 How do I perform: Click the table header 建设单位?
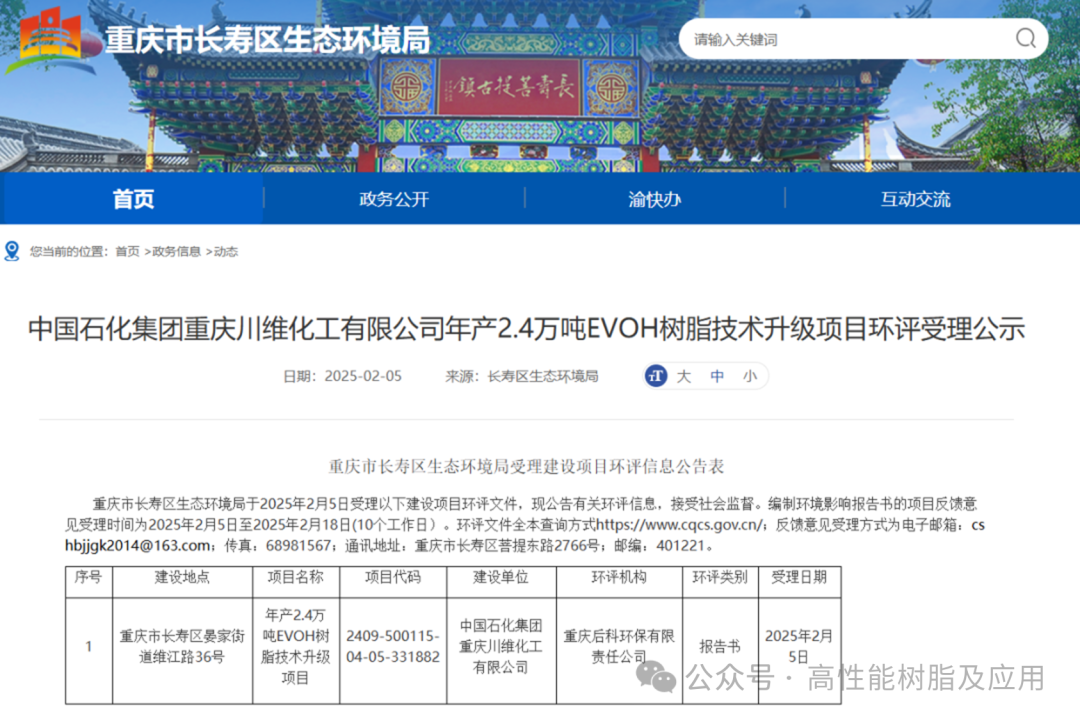(x=501, y=577)
